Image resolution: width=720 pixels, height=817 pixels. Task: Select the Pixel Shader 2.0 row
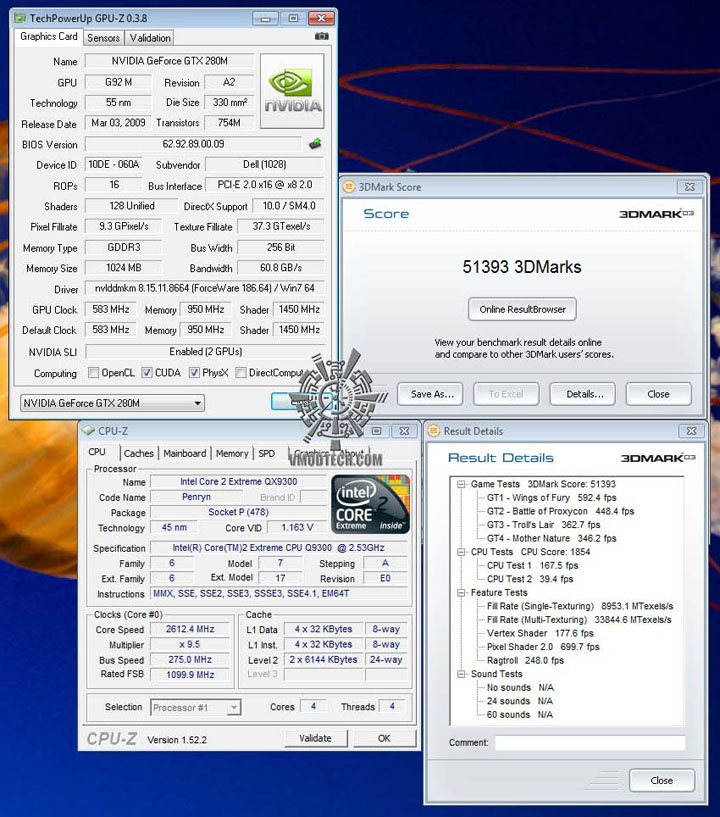click(543, 647)
